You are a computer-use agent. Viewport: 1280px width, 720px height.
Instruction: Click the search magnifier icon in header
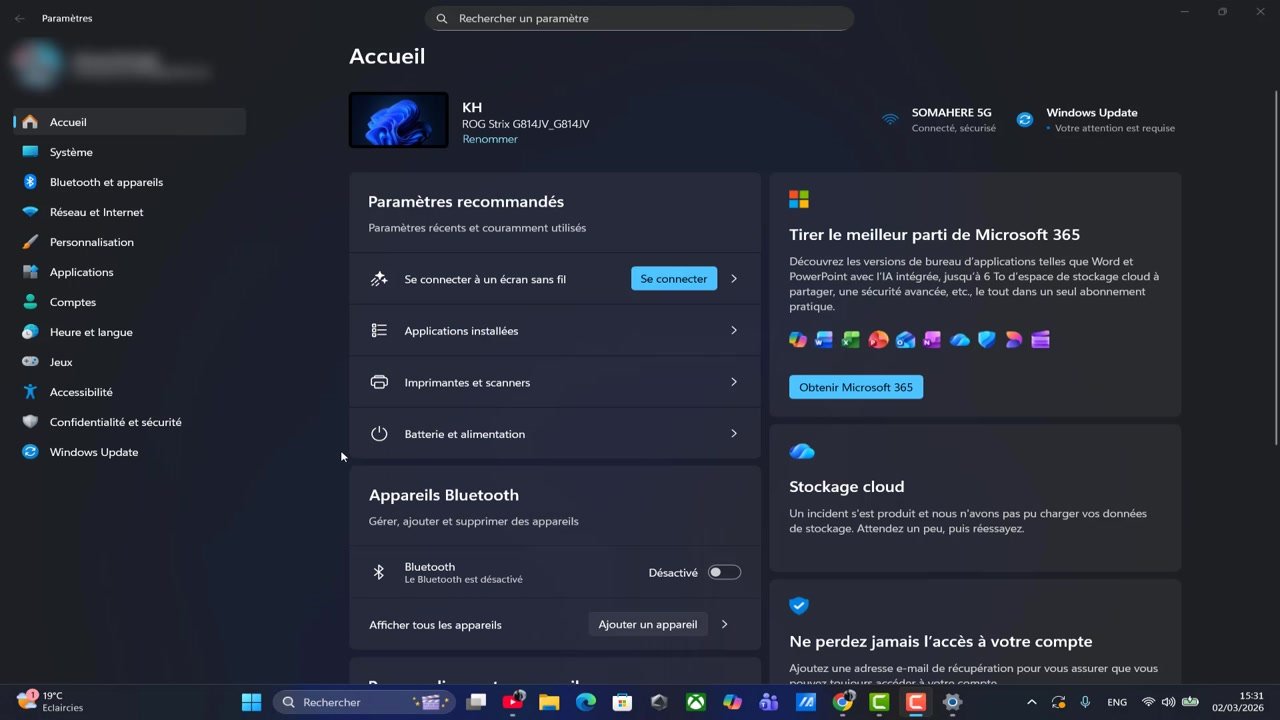pos(442,18)
